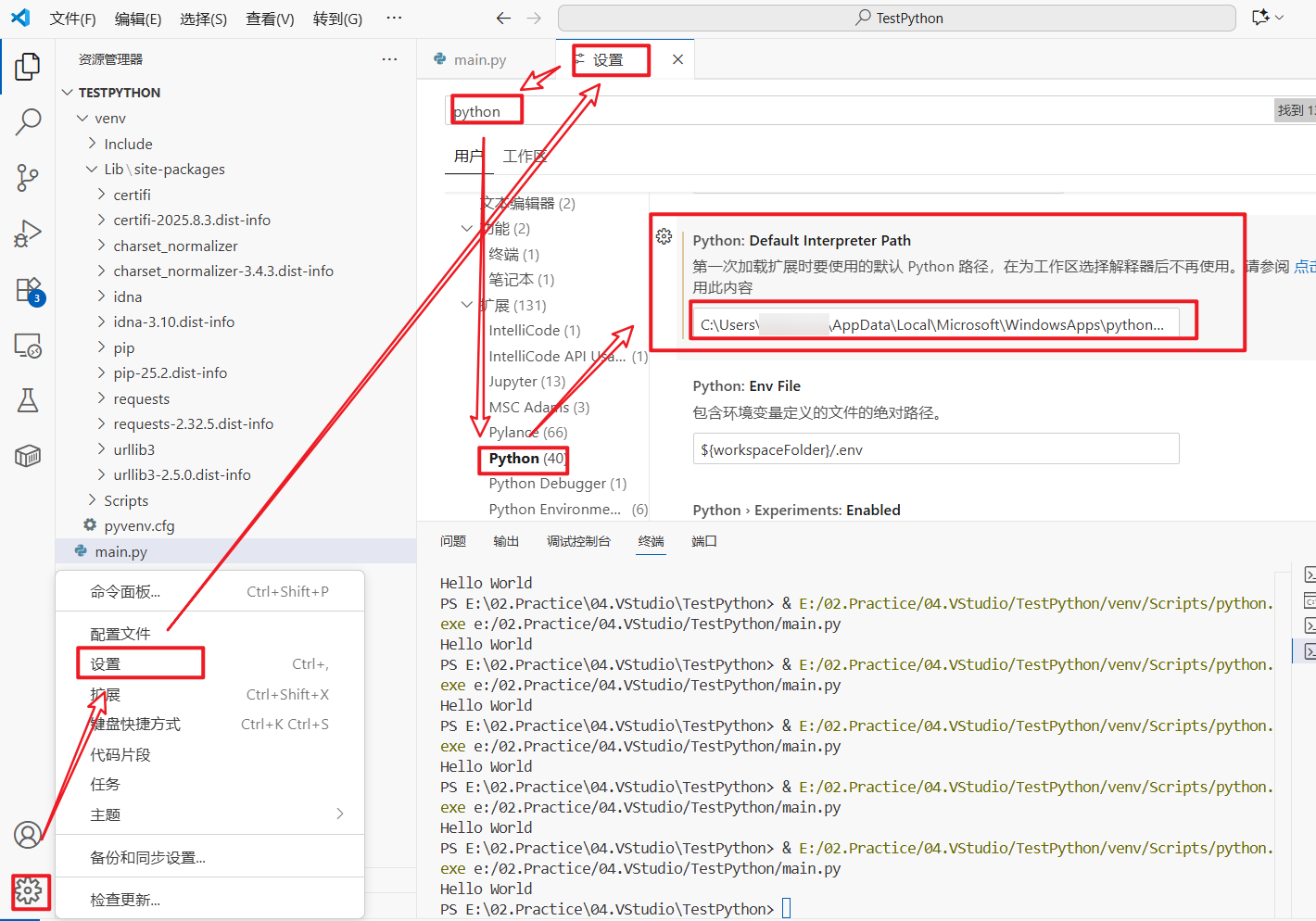Open the 转到(G) menu
1316x921 pixels.
point(337,19)
